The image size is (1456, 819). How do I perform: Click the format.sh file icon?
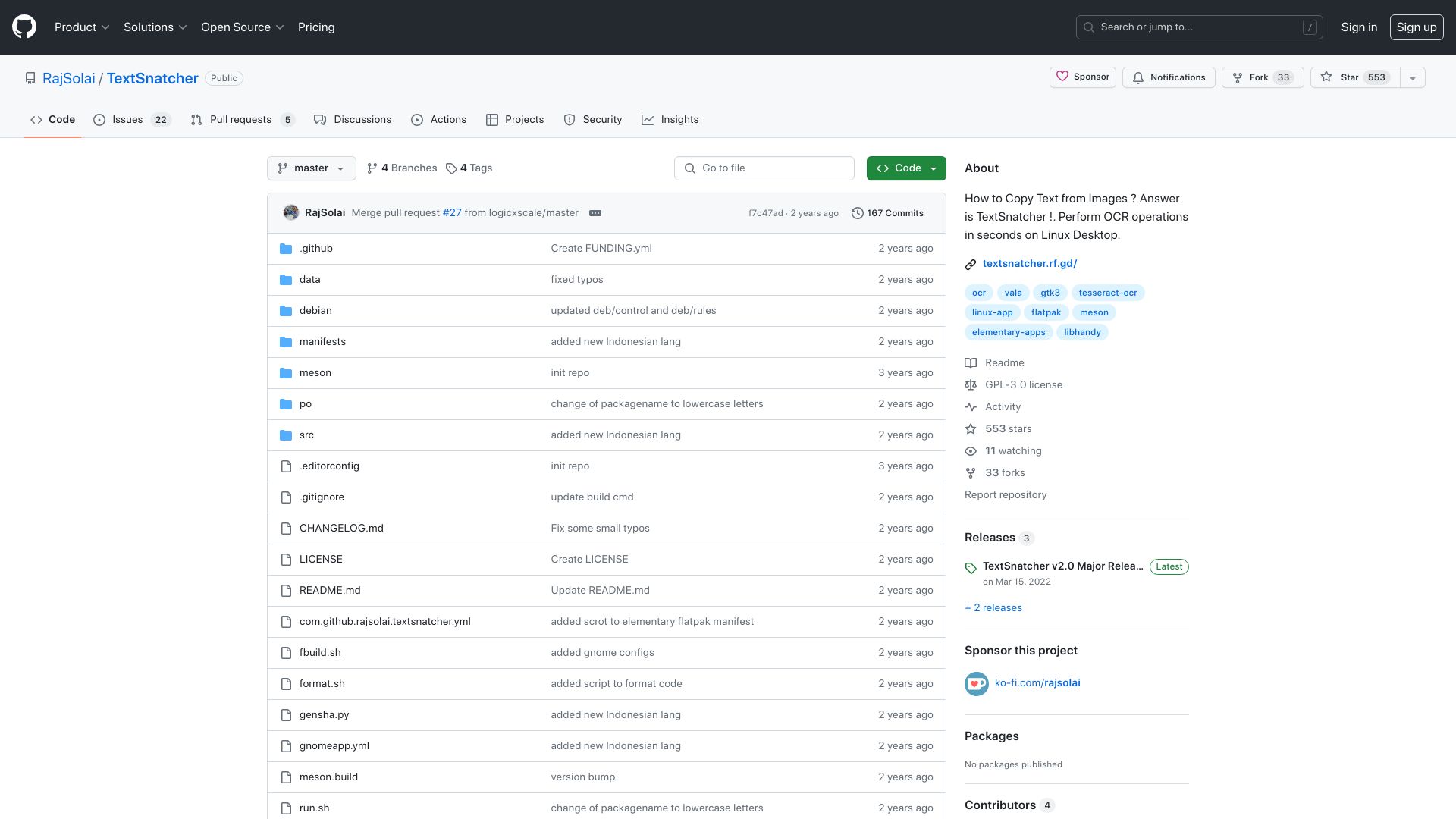[286, 684]
